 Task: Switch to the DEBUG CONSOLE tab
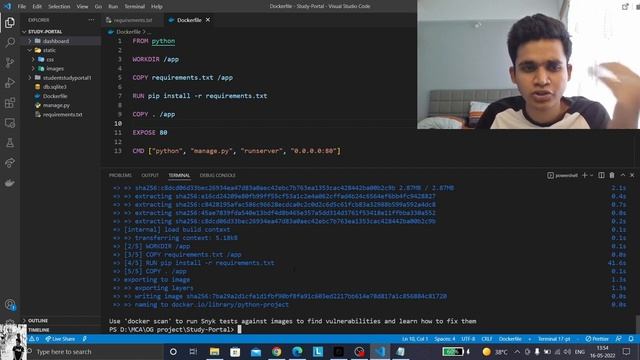pos(218,175)
